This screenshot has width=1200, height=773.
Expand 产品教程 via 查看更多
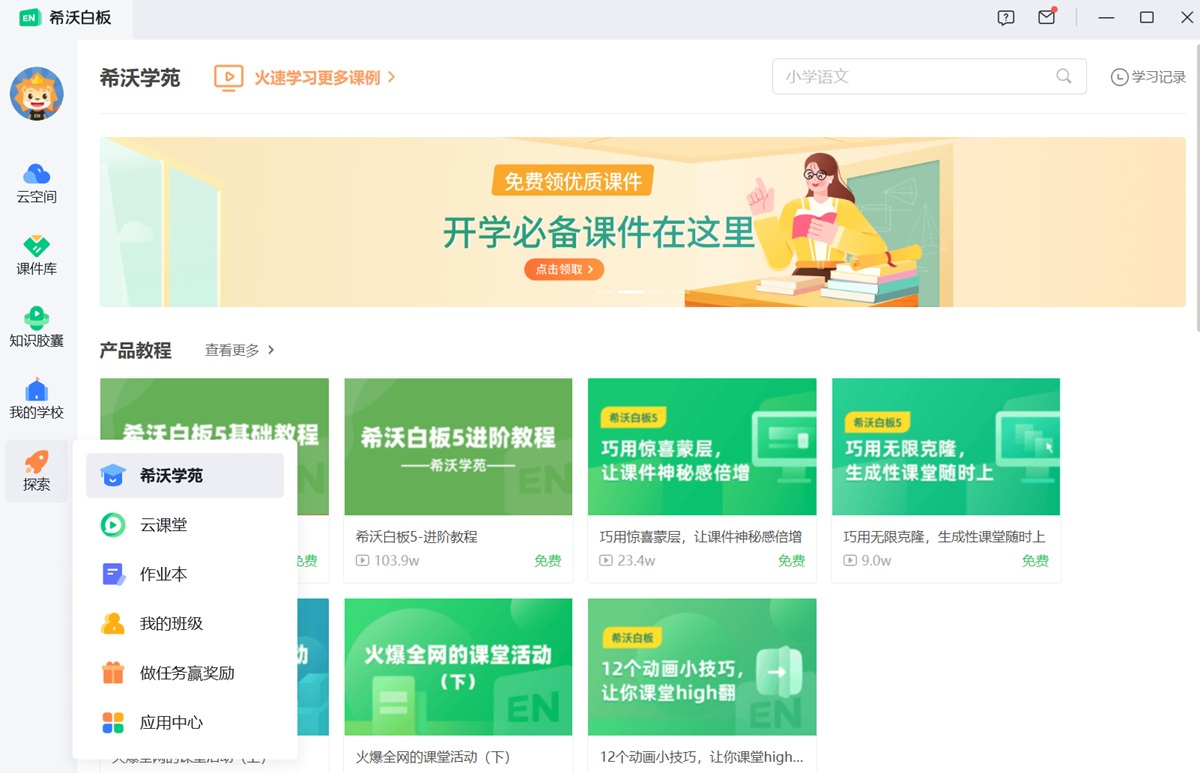click(x=232, y=350)
